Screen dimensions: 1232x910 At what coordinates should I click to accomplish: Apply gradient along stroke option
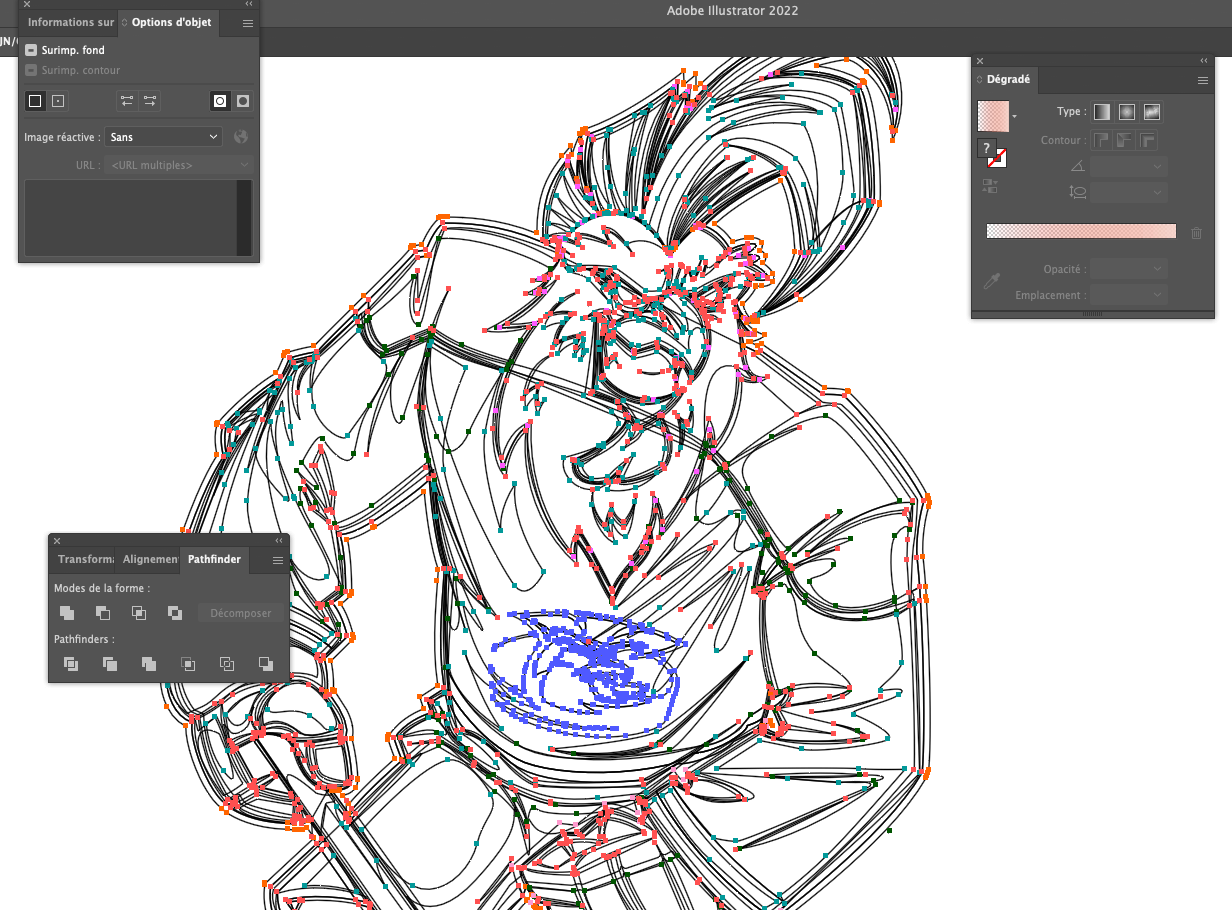1125,141
